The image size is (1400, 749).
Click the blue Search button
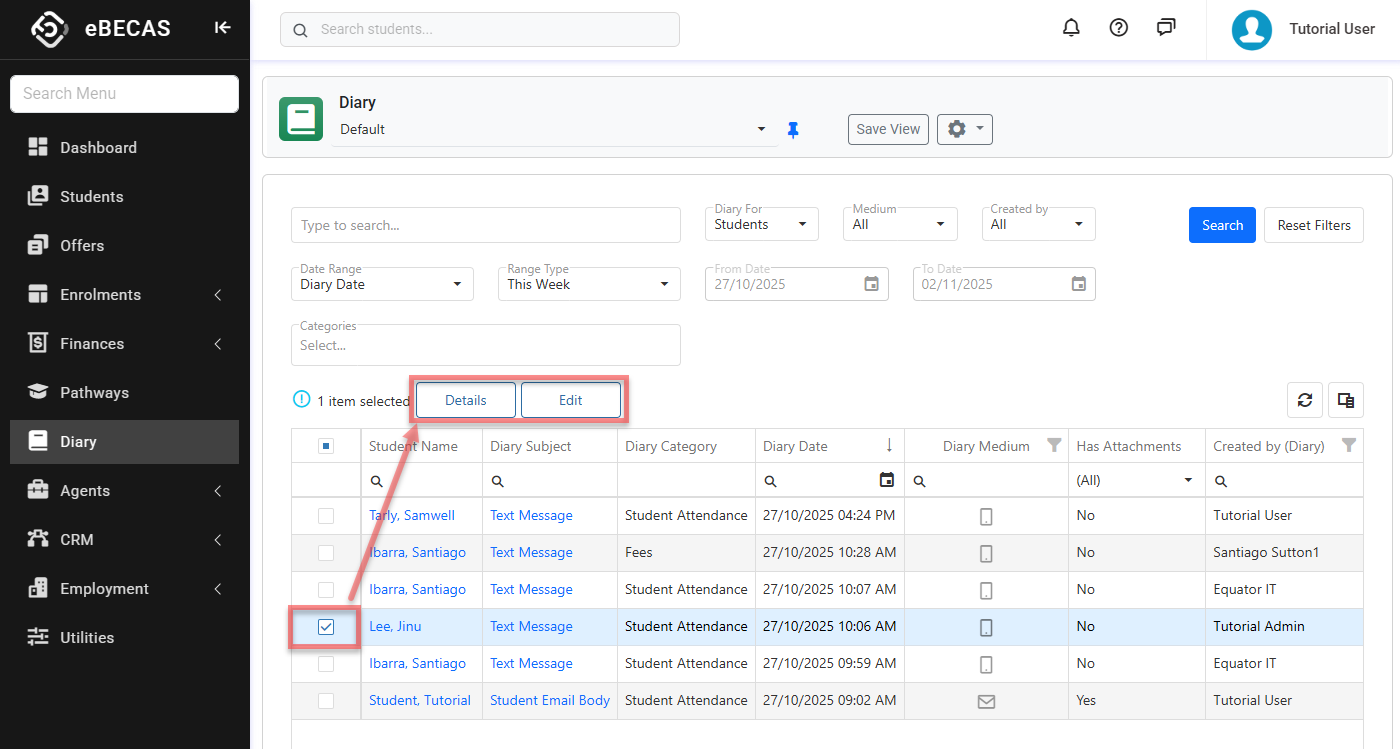[1222, 225]
